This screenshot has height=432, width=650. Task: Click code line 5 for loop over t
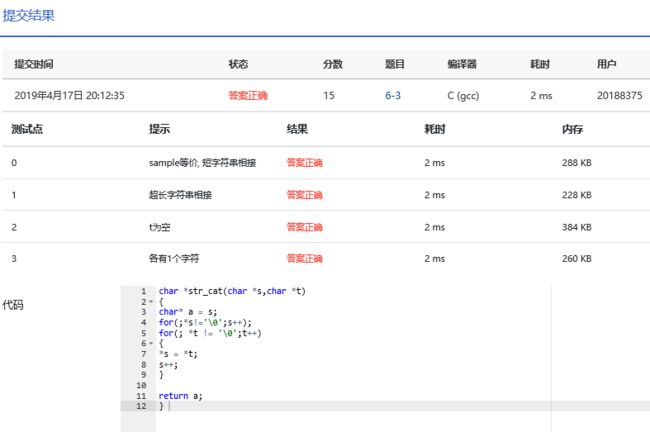click(210, 333)
